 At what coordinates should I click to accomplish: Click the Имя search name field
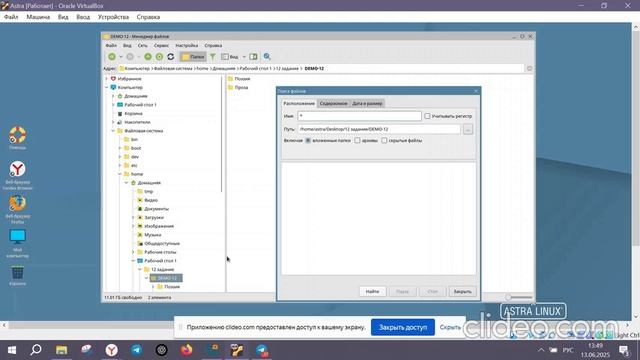359,116
